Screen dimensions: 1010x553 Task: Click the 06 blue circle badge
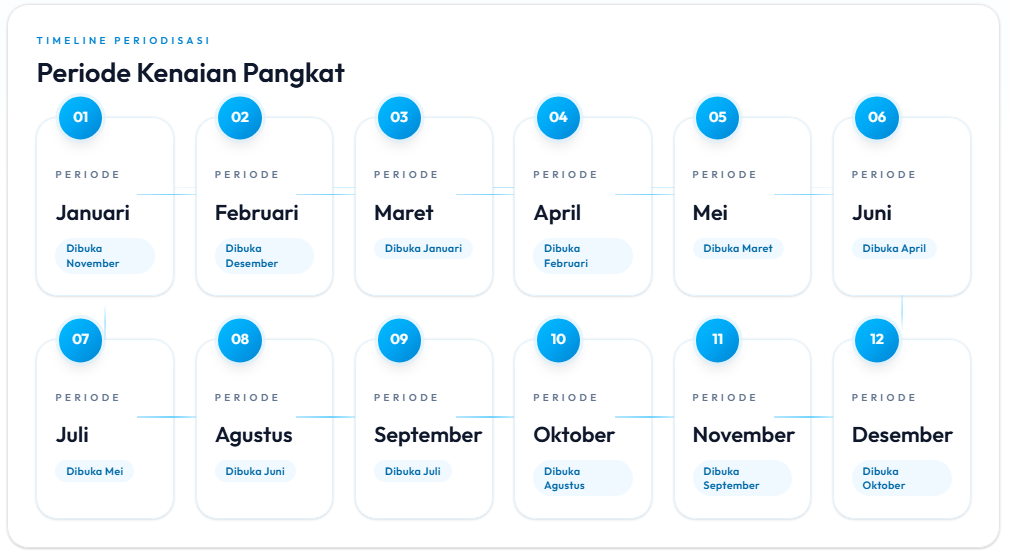(x=877, y=117)
